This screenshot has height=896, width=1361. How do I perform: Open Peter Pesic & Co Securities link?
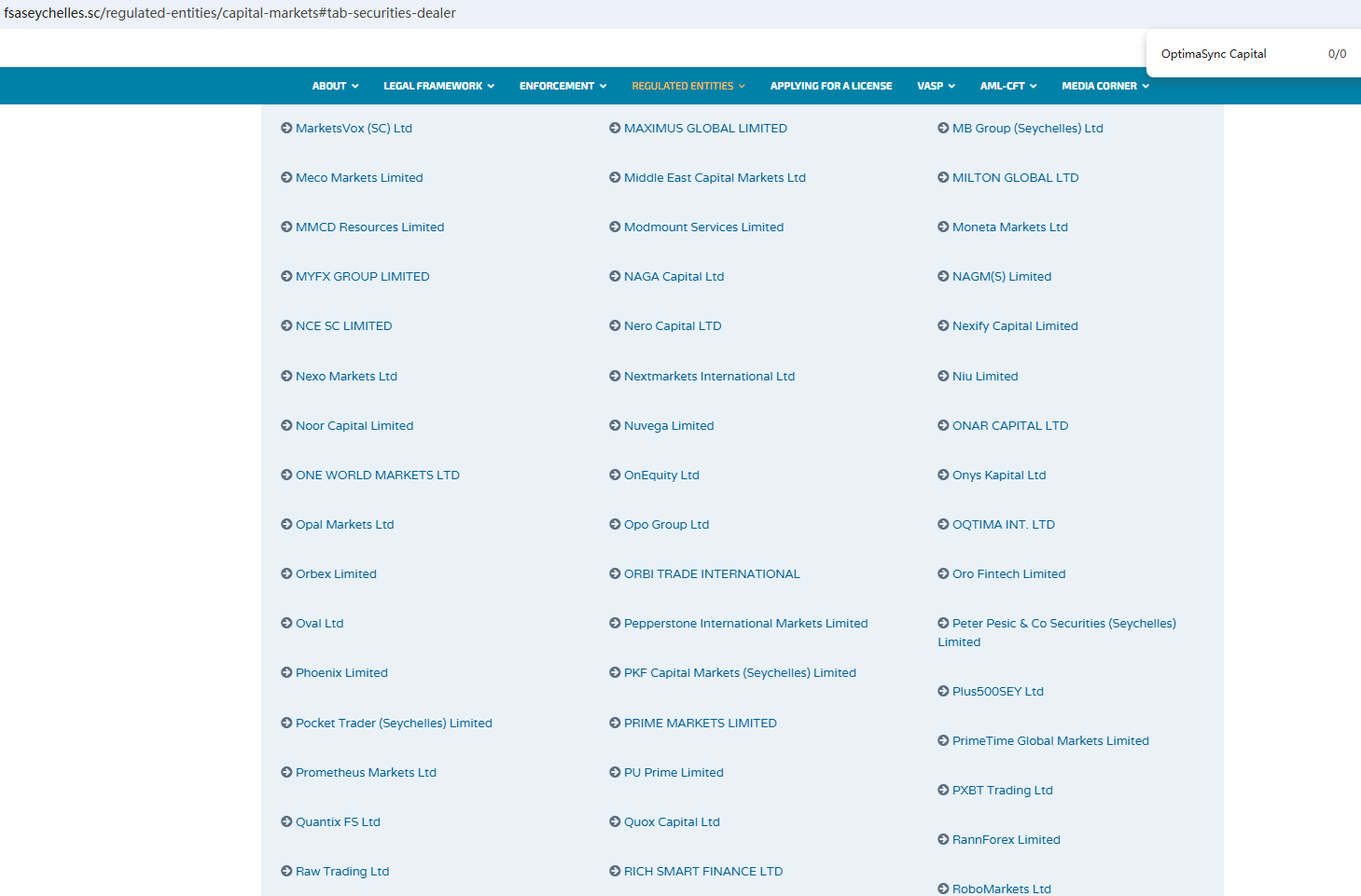[x=1057, y=632]
